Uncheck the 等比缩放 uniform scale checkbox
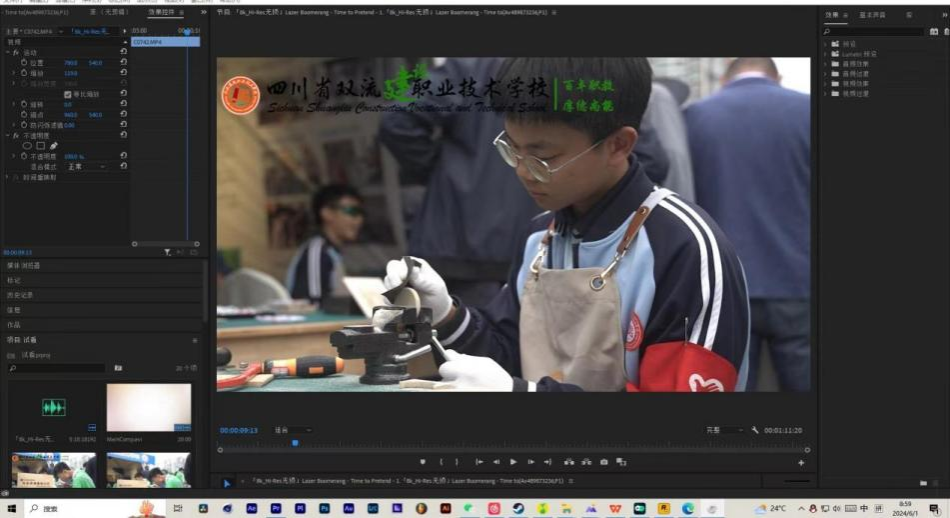This screenshot has height=518, width=950. coord(68,94)
